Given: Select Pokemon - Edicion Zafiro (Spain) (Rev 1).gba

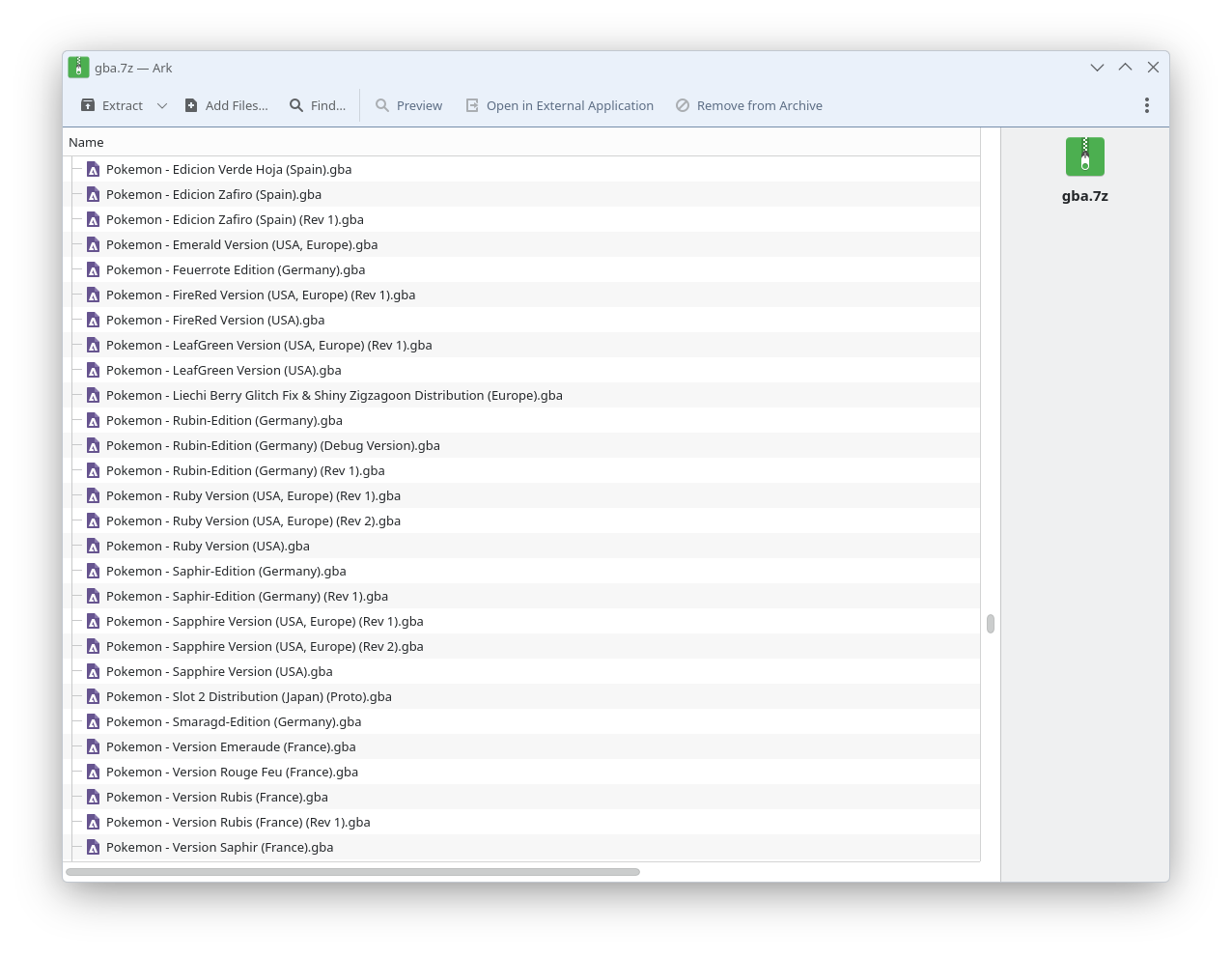Looking at the screenshot, I should [521, 219].
